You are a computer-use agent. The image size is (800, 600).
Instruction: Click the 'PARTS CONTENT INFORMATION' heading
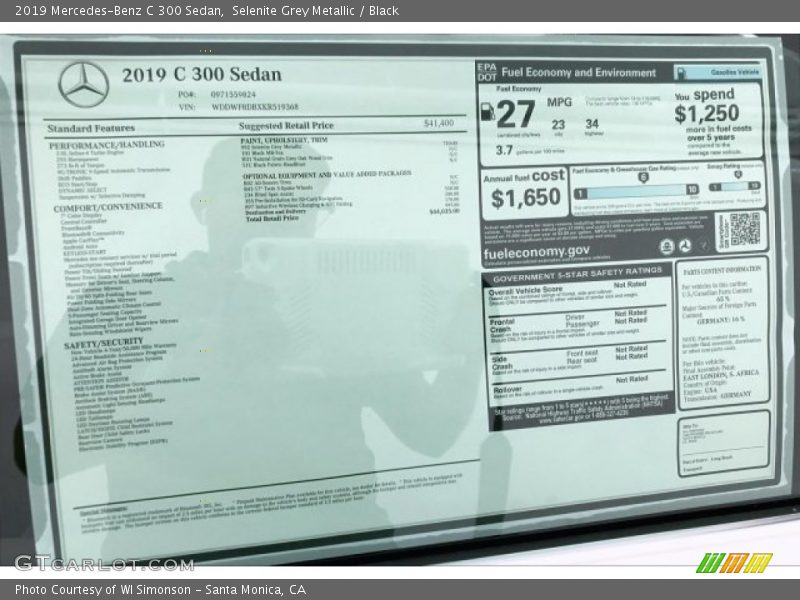click(x=722, y=270)
